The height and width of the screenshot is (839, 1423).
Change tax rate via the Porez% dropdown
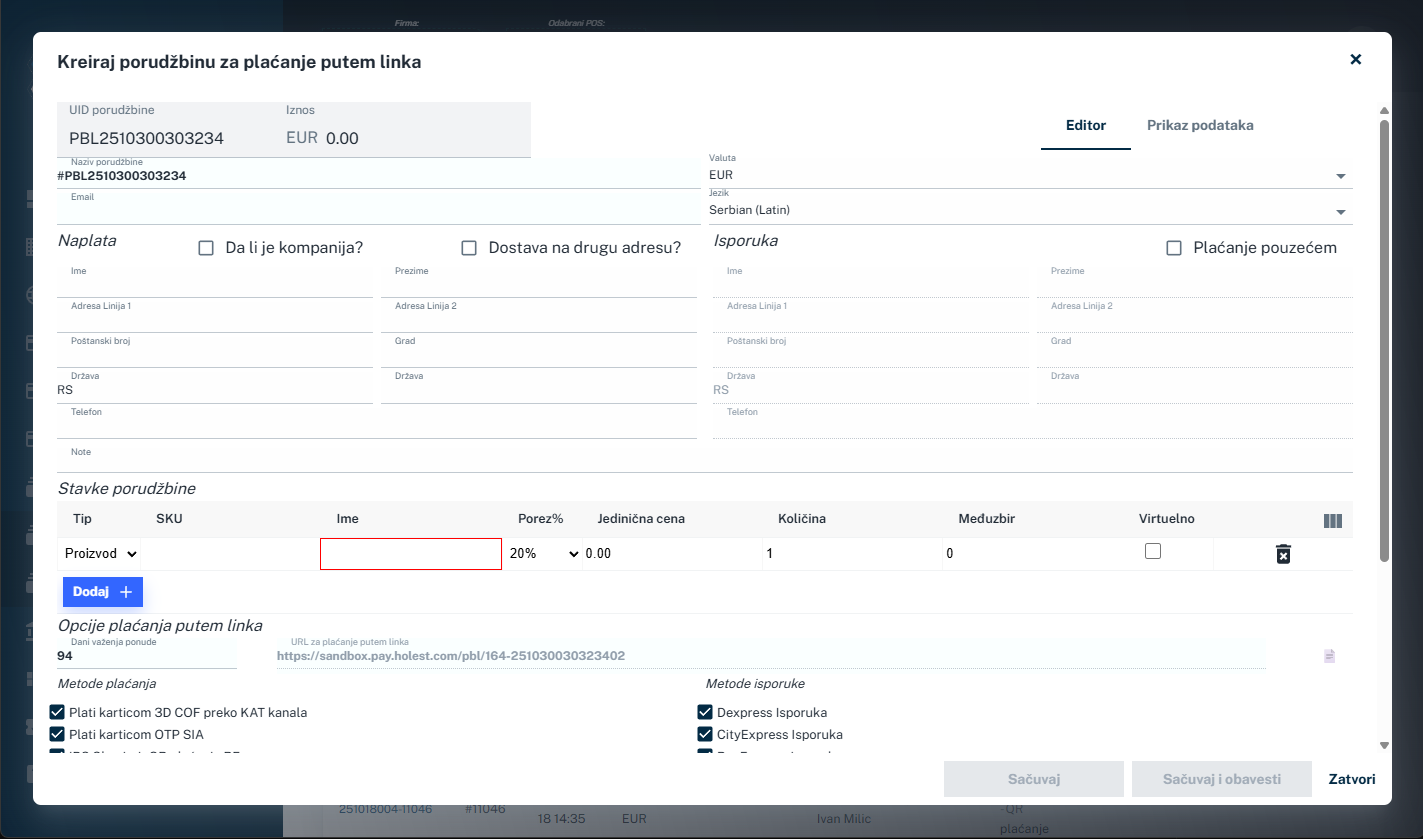[x=544, y=553]
